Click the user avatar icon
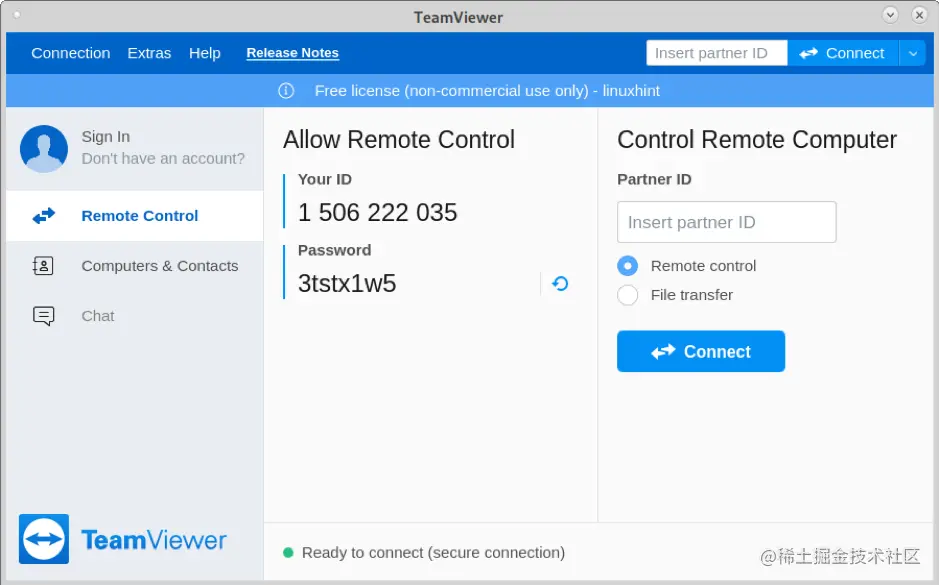Viewport: 939px width, 585px height. click(44, 148)
